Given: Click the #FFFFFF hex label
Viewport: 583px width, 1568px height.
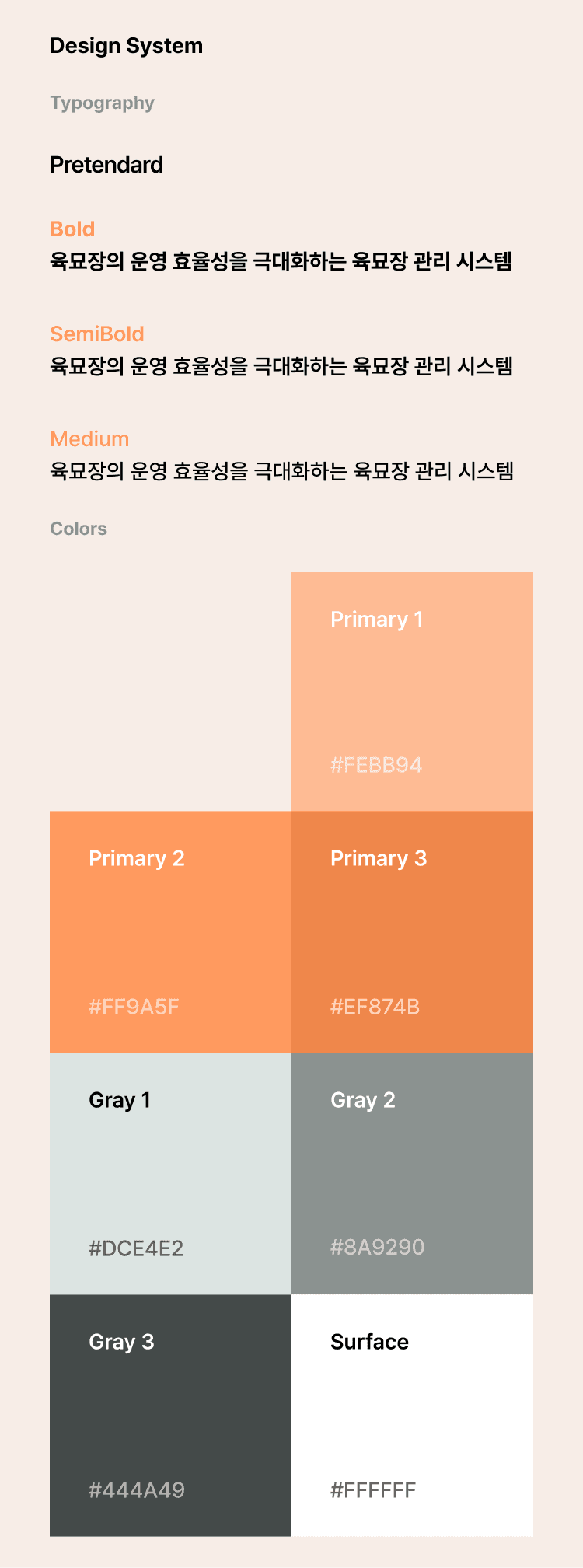Looking at the screenshot, I should point(373,1490).
